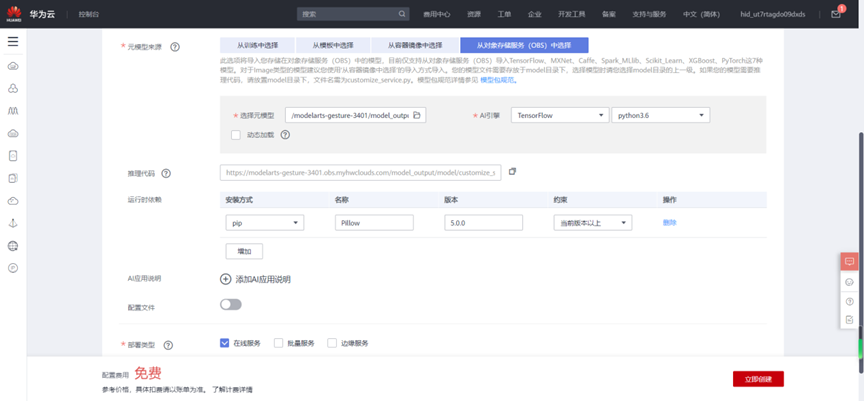Open the mail notifications icon
The image size is (864, 401).
[x=836, y=14]
